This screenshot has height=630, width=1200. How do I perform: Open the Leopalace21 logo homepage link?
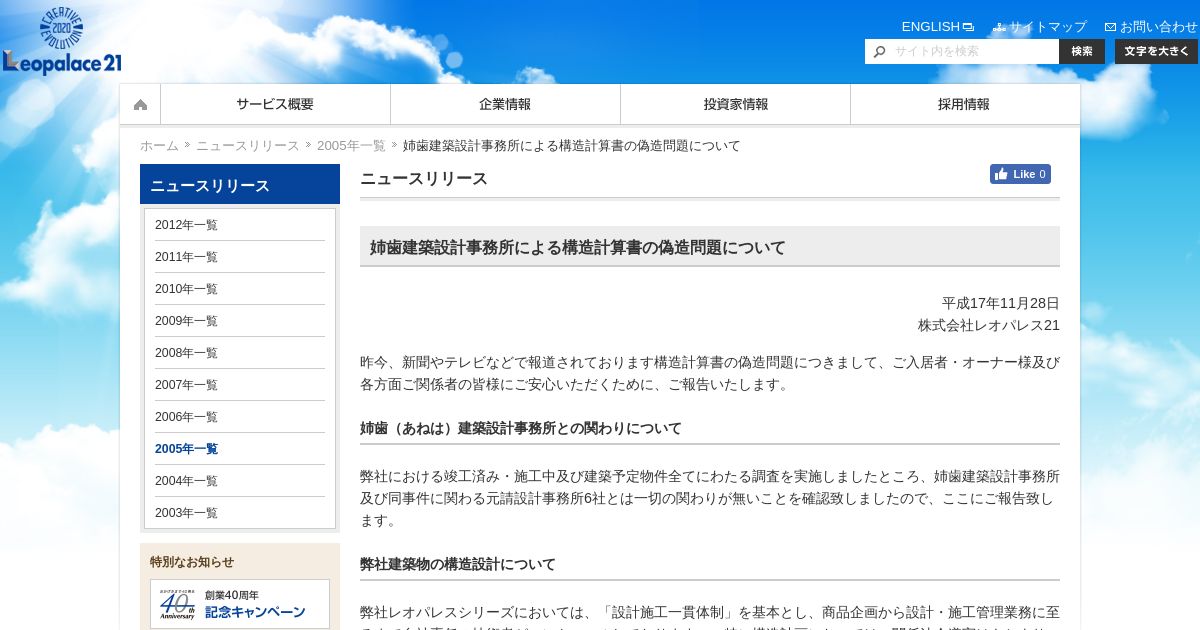click(62, 42)
